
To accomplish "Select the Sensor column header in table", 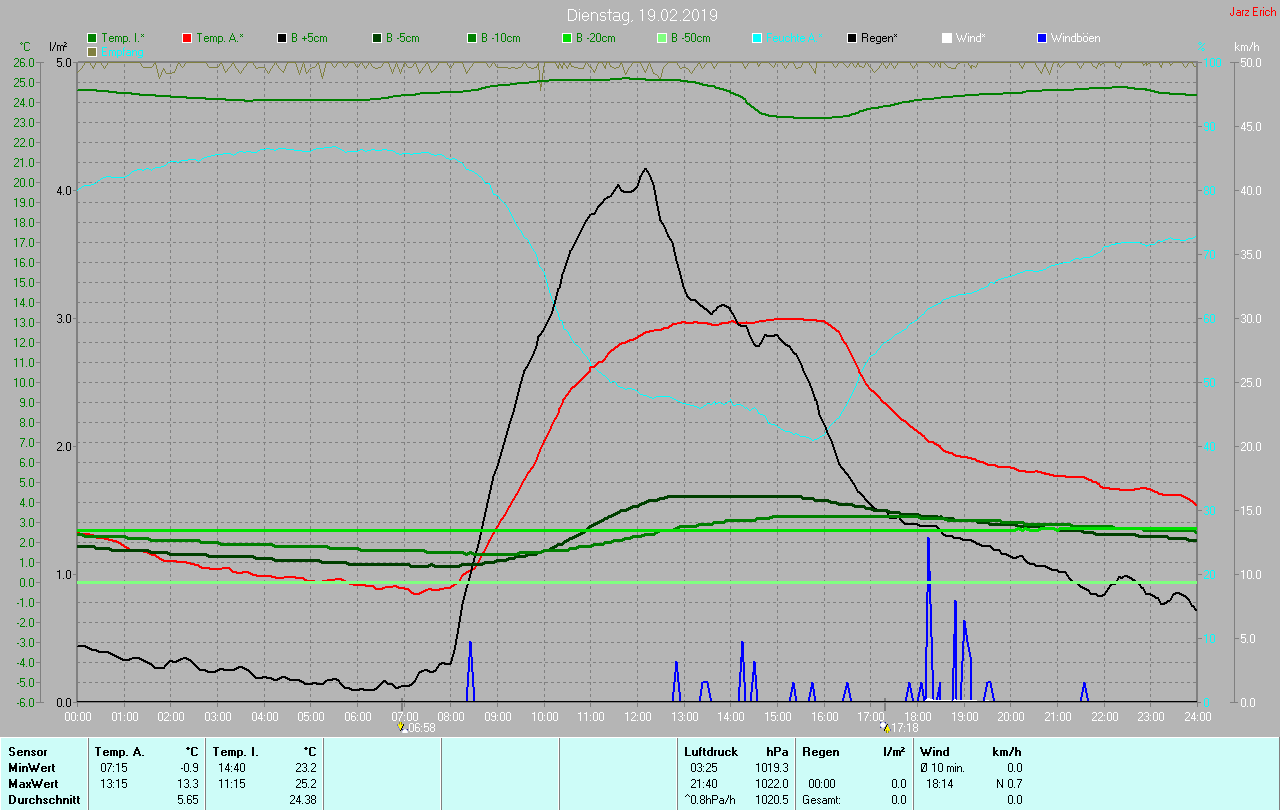I will click(27, 751).
